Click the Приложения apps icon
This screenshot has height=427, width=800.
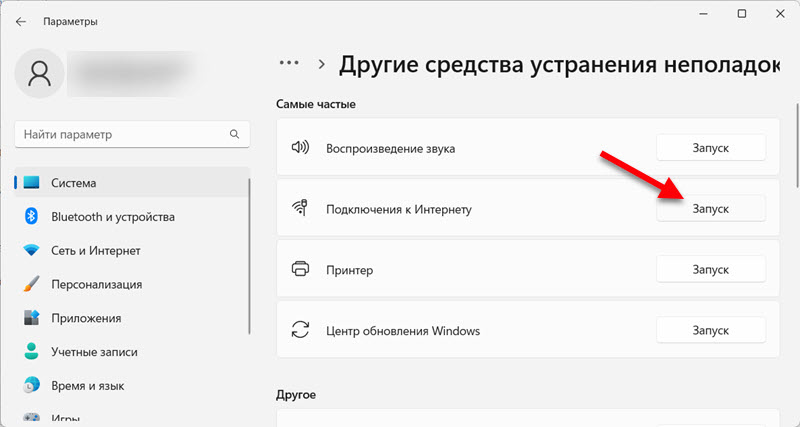tap(31, 318)
